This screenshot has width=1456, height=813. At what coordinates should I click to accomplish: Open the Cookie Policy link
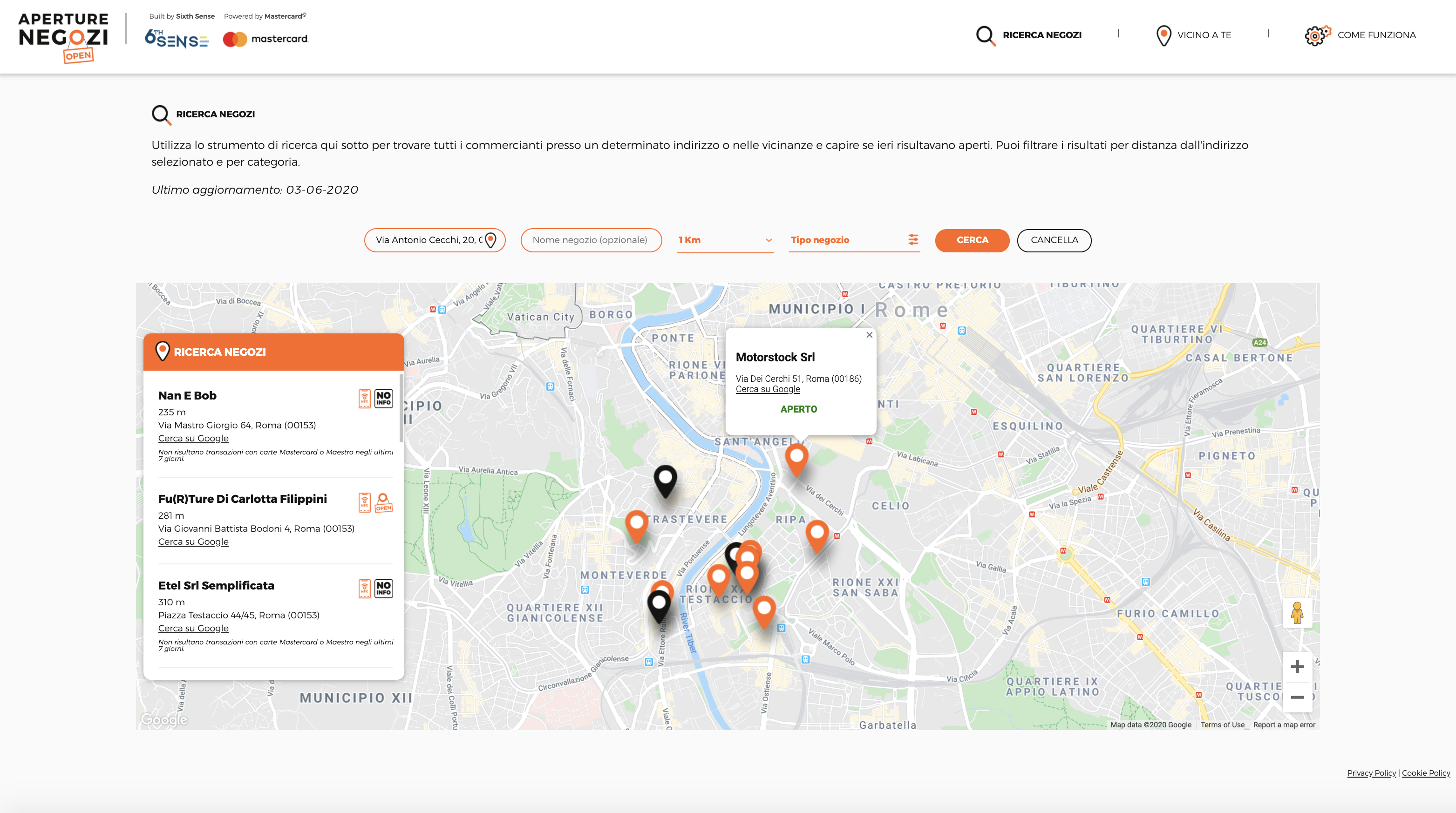1425,773
